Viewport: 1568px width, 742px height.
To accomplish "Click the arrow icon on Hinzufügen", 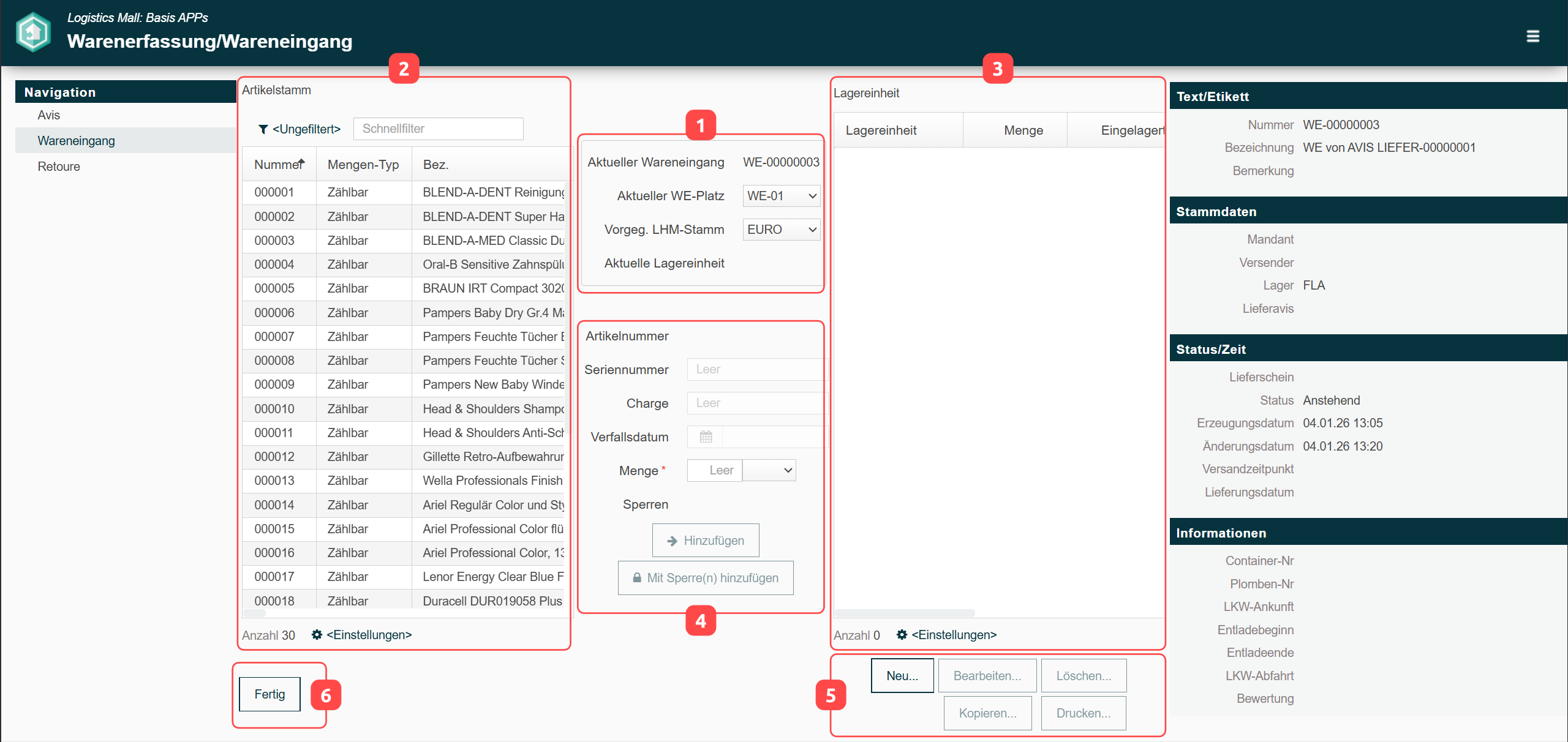I will [672, 541].
